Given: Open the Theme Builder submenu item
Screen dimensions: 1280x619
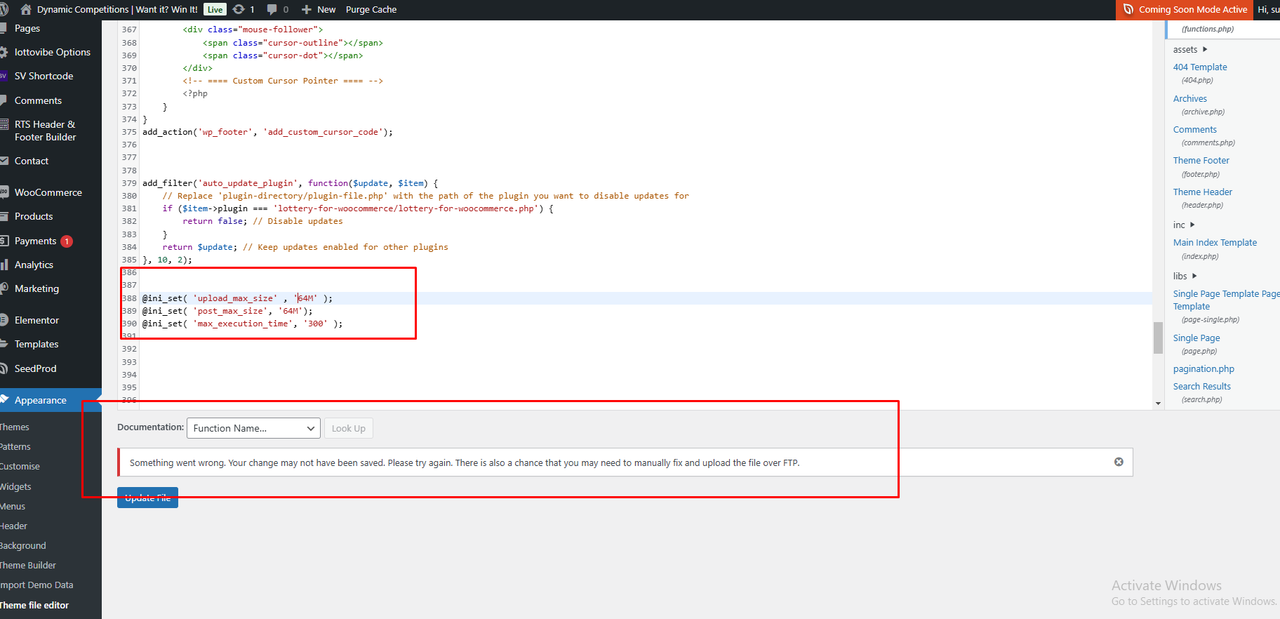Looking at the screenshot, I should pyautogui.click(x=28, y=565).
